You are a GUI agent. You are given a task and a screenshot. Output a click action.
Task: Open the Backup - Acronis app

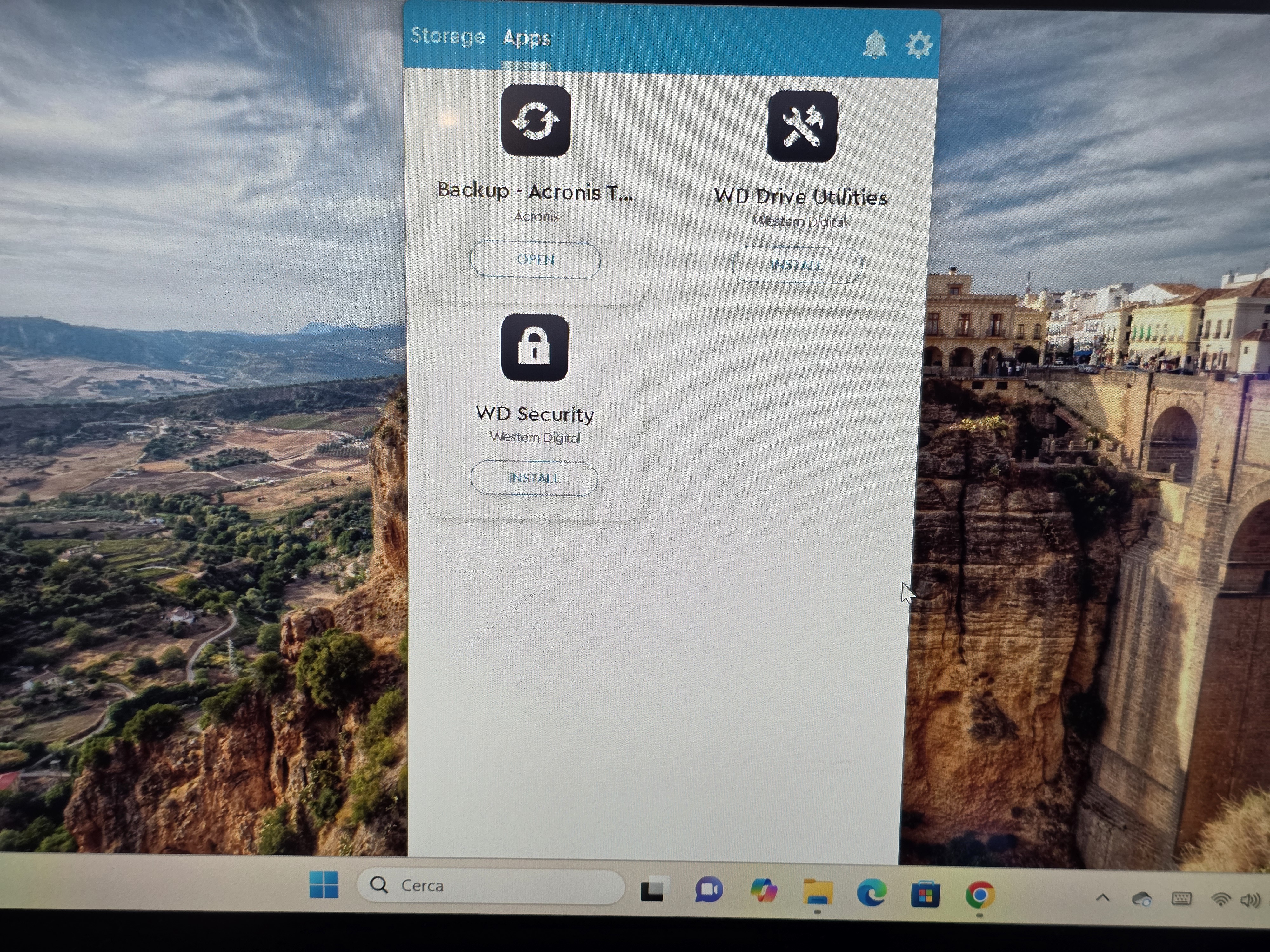click(535, 260)
